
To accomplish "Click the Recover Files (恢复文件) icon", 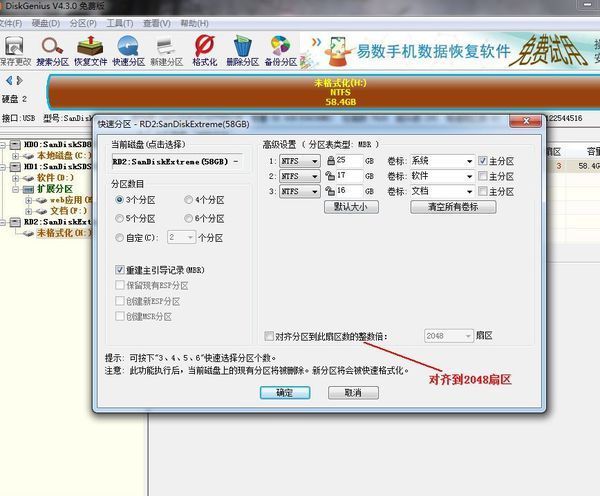I will 90,51.
